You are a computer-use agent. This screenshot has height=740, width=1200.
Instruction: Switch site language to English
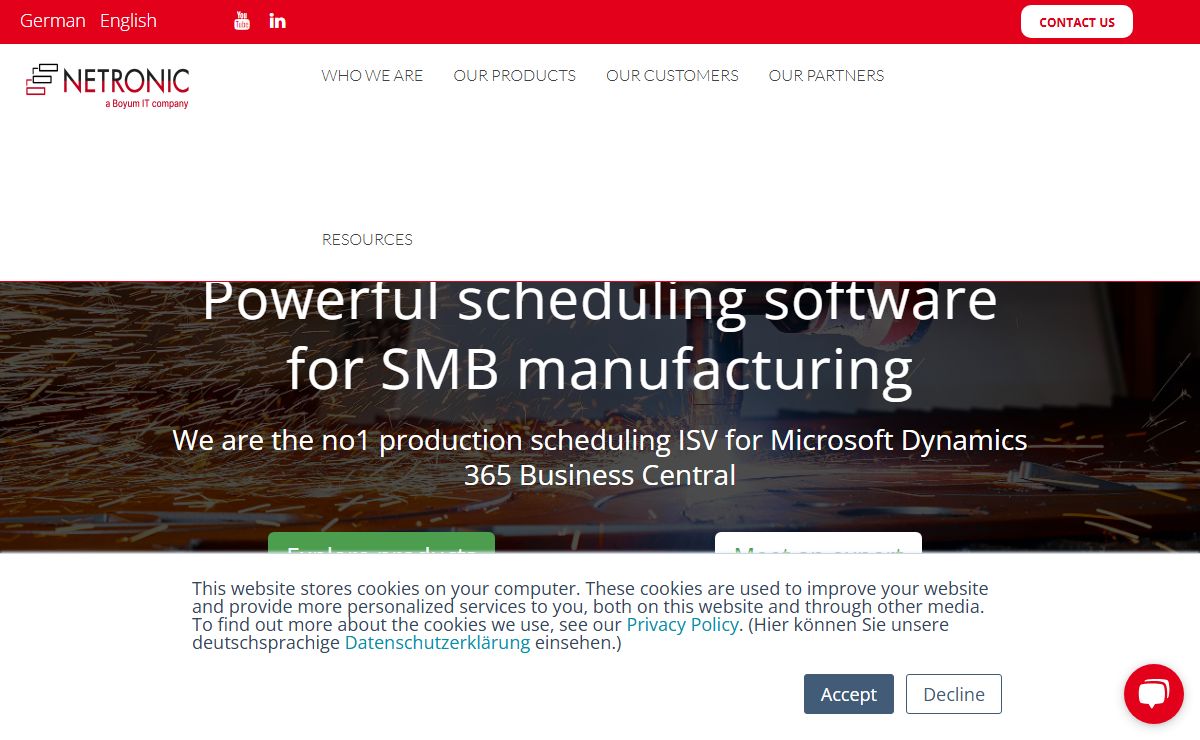click(128, 21)
